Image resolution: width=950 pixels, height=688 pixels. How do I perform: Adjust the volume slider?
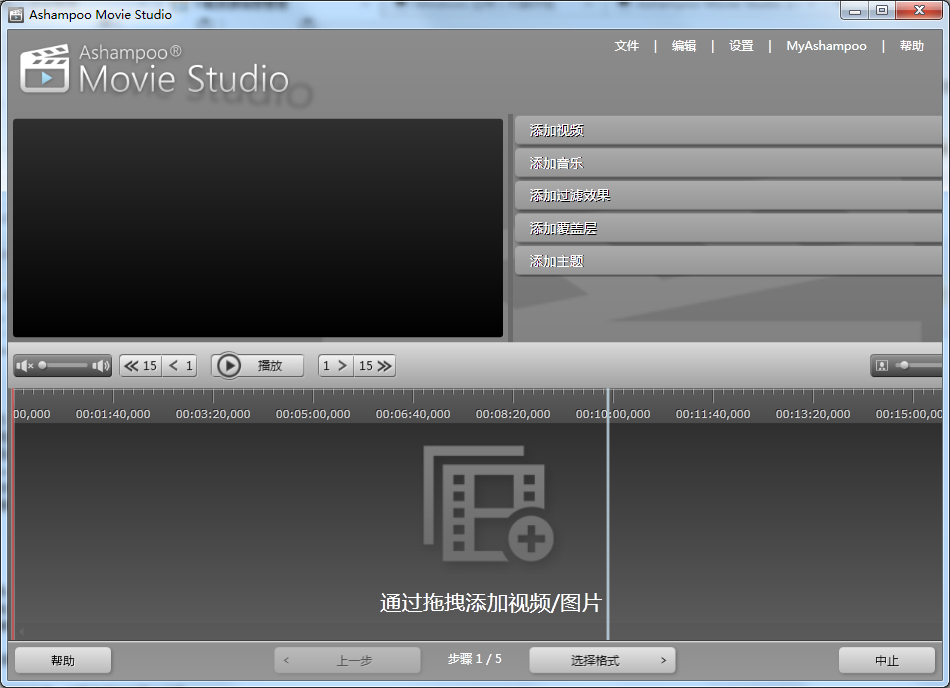pyautogui.click(x=62, y=365)
